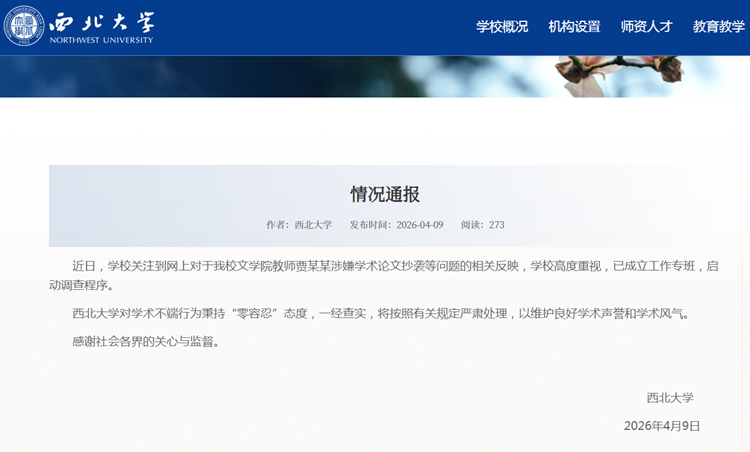Screen dimensions: 750x452
Task: Click the paragraph starting with 近日，学校关注到
Action: click(384, 276)
